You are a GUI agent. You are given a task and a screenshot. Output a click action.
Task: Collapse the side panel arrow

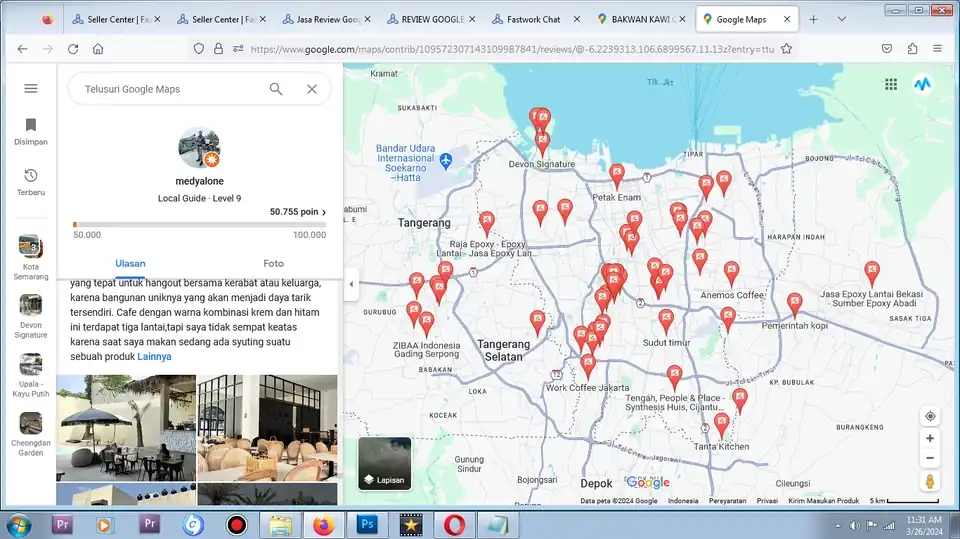click(351, 284)
